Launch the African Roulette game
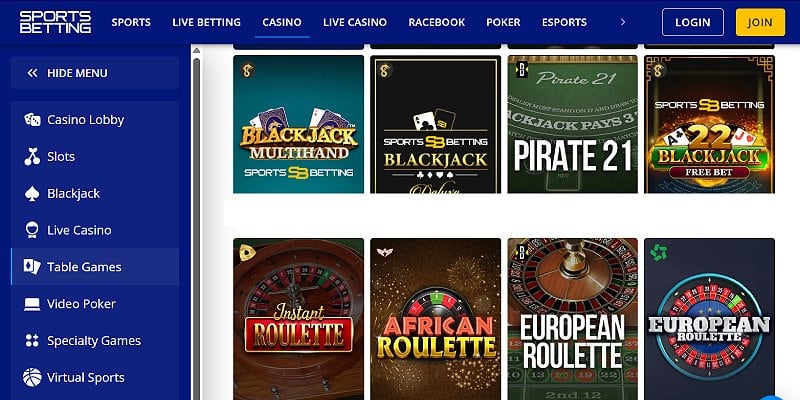 click(436, 319)
